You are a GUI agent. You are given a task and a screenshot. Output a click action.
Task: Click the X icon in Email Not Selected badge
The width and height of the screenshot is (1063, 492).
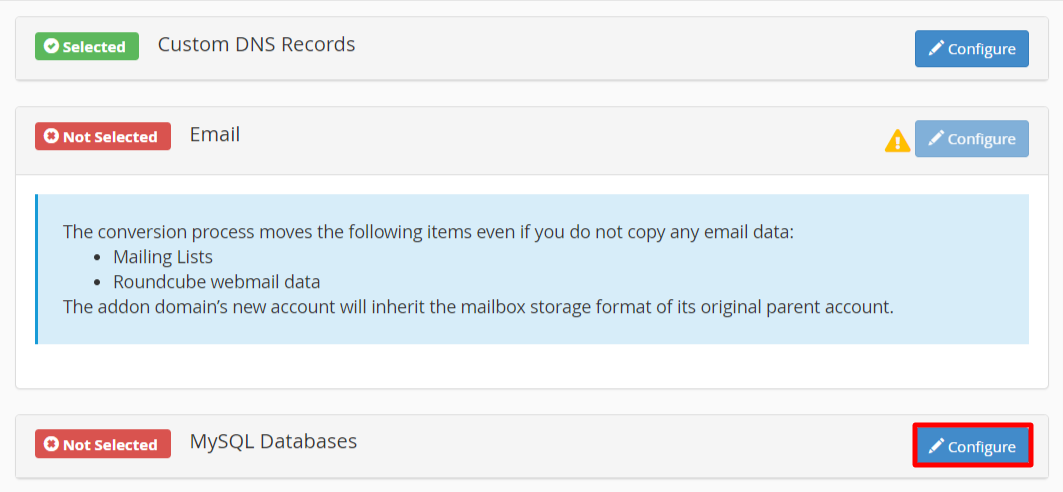tap(51, 136)
